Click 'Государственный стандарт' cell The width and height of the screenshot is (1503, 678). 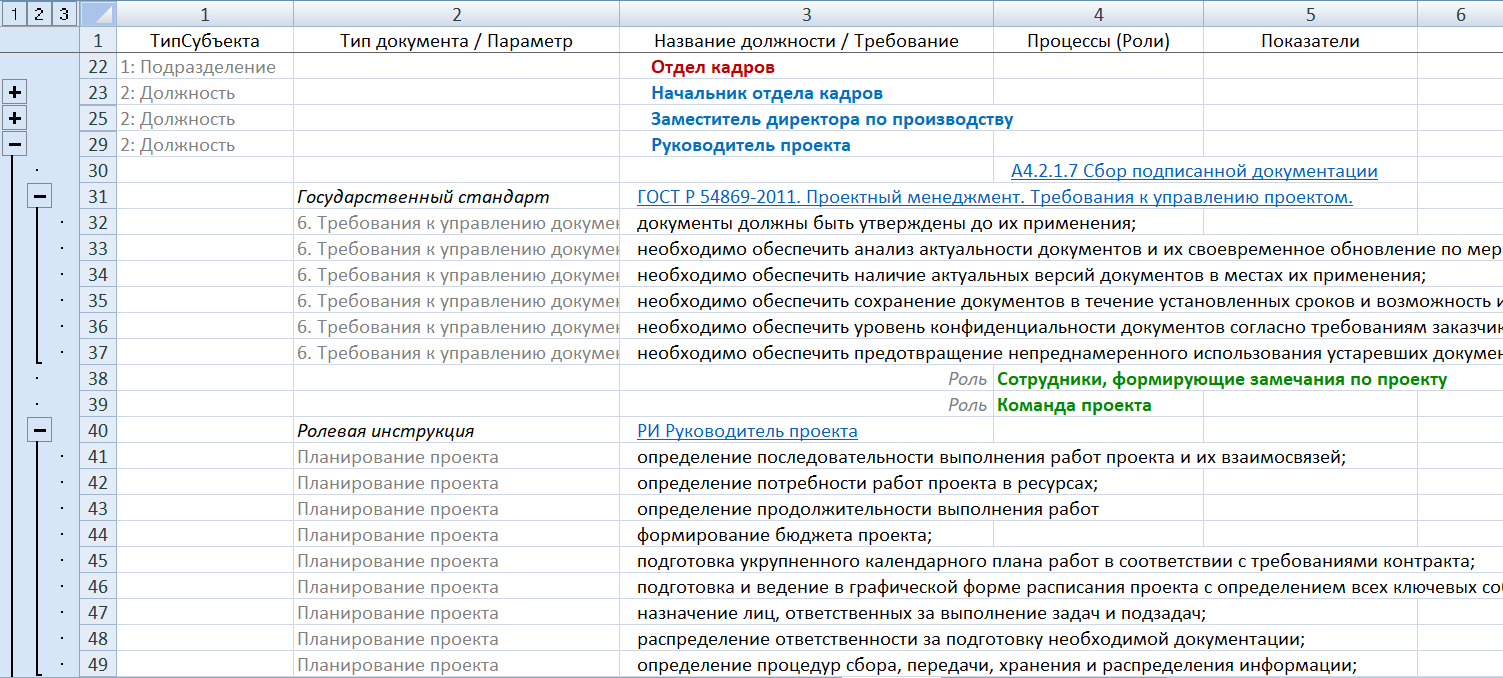coord(423,197)
